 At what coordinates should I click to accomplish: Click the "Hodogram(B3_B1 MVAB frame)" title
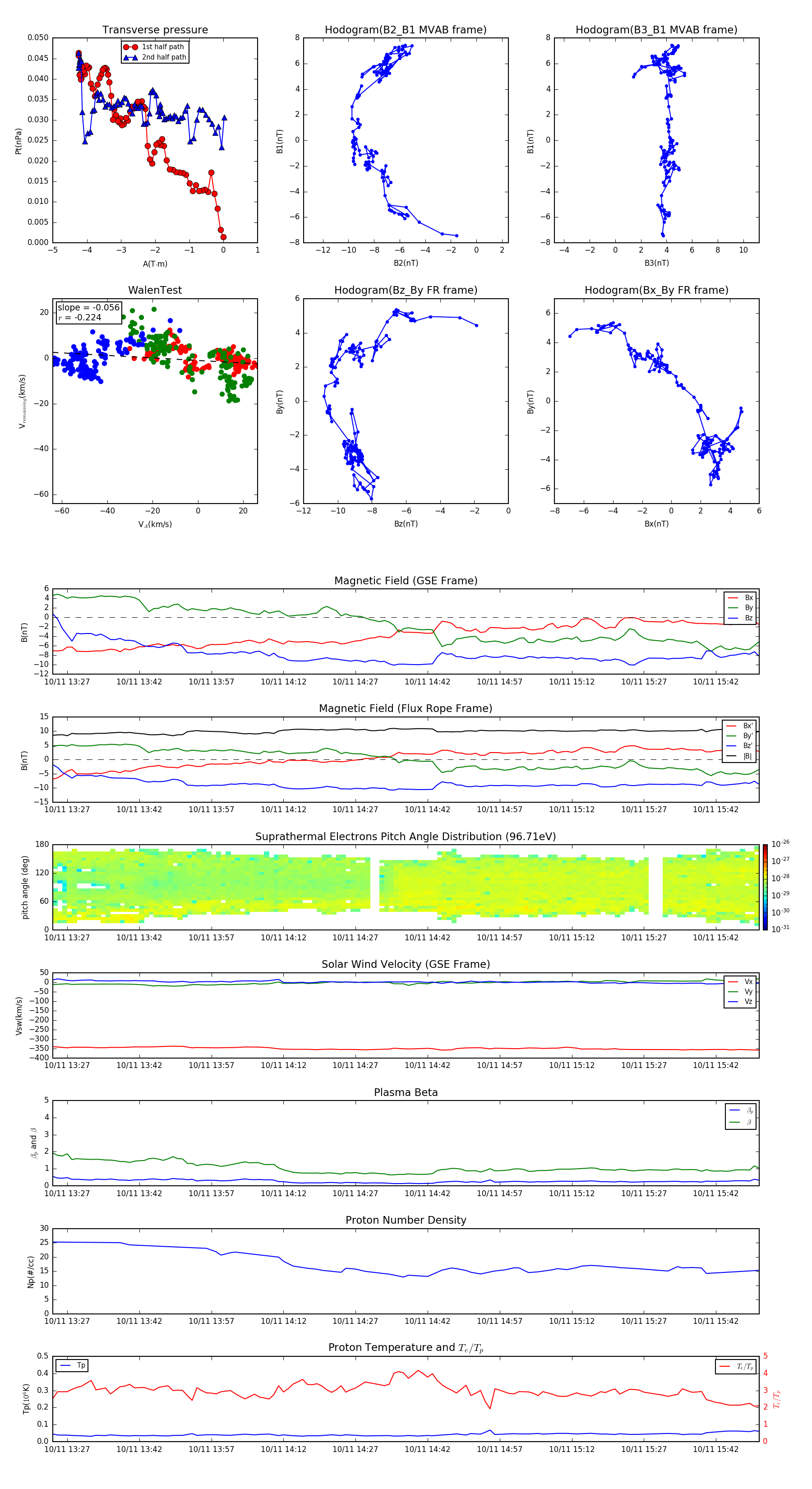(x=656, y=29)
